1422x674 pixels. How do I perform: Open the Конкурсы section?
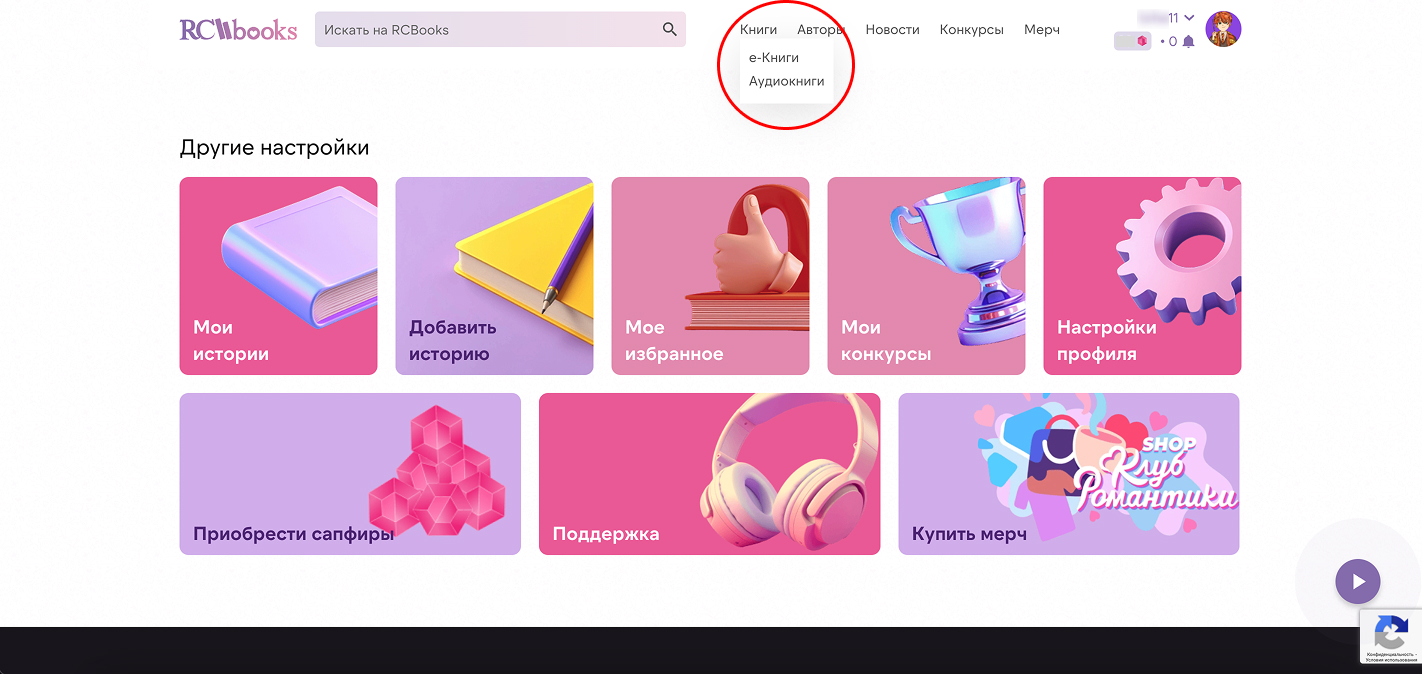pyautogui.click(x=971, y=30)
